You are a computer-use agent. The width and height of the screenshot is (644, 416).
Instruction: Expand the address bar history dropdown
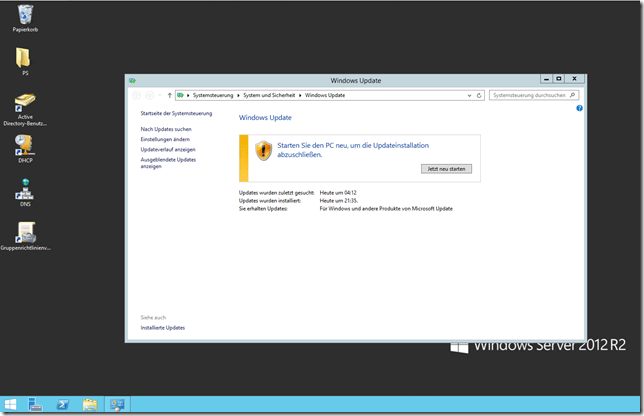click(x=470, y=96)
